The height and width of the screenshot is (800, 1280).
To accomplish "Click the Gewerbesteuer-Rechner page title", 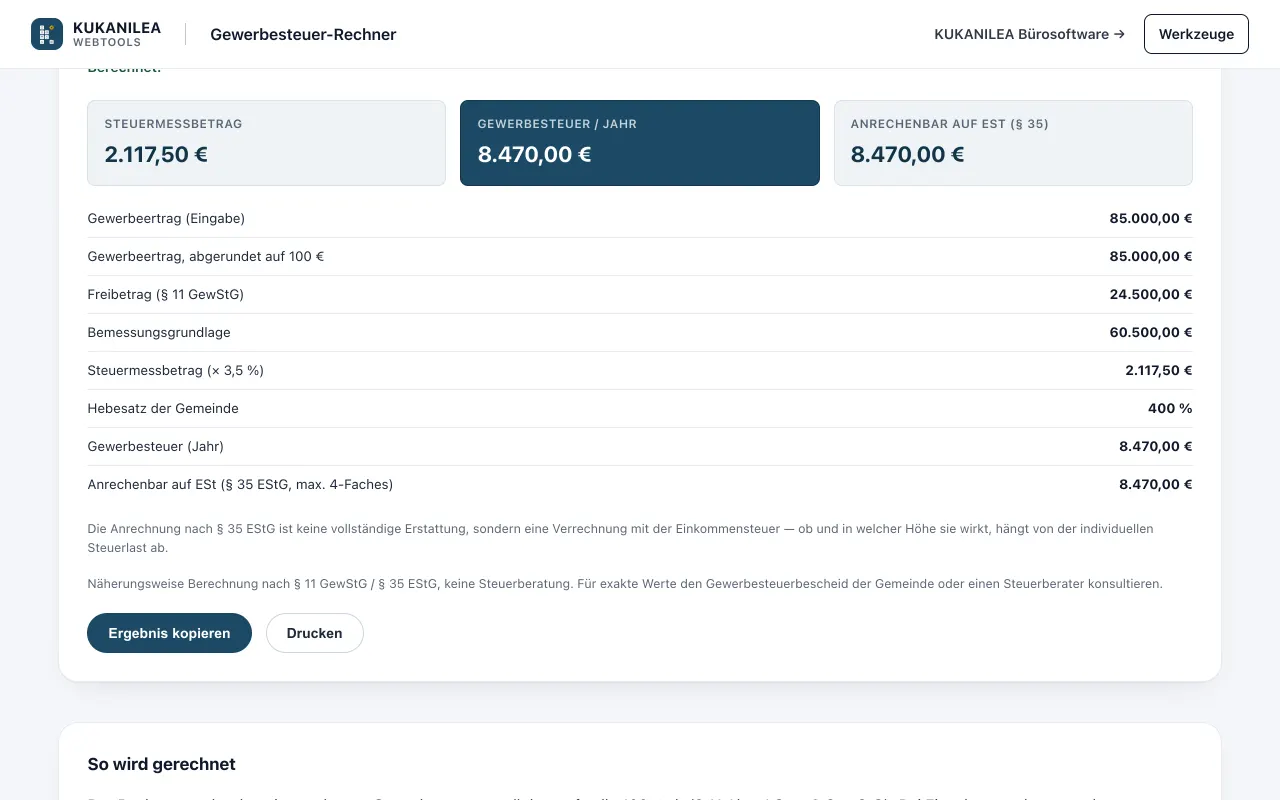I will click(x=303, y=34).
